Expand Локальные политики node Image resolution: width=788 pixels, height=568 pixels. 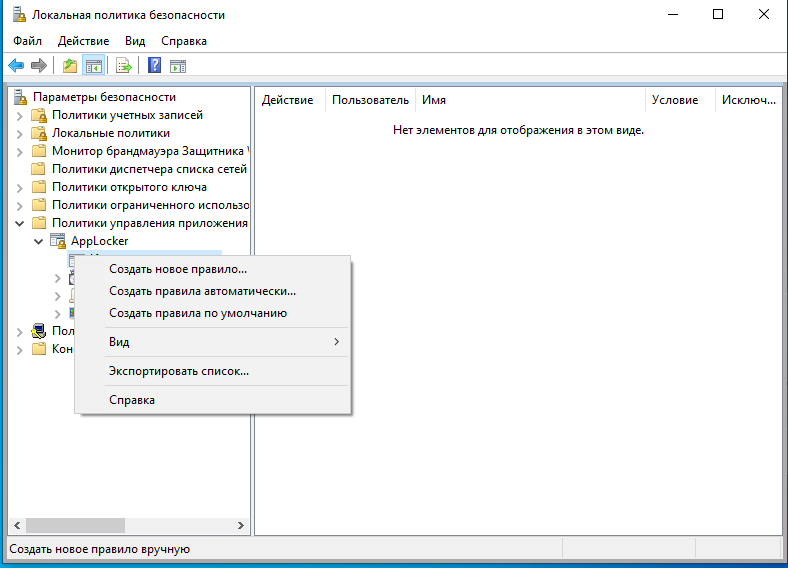pos(20,134)
